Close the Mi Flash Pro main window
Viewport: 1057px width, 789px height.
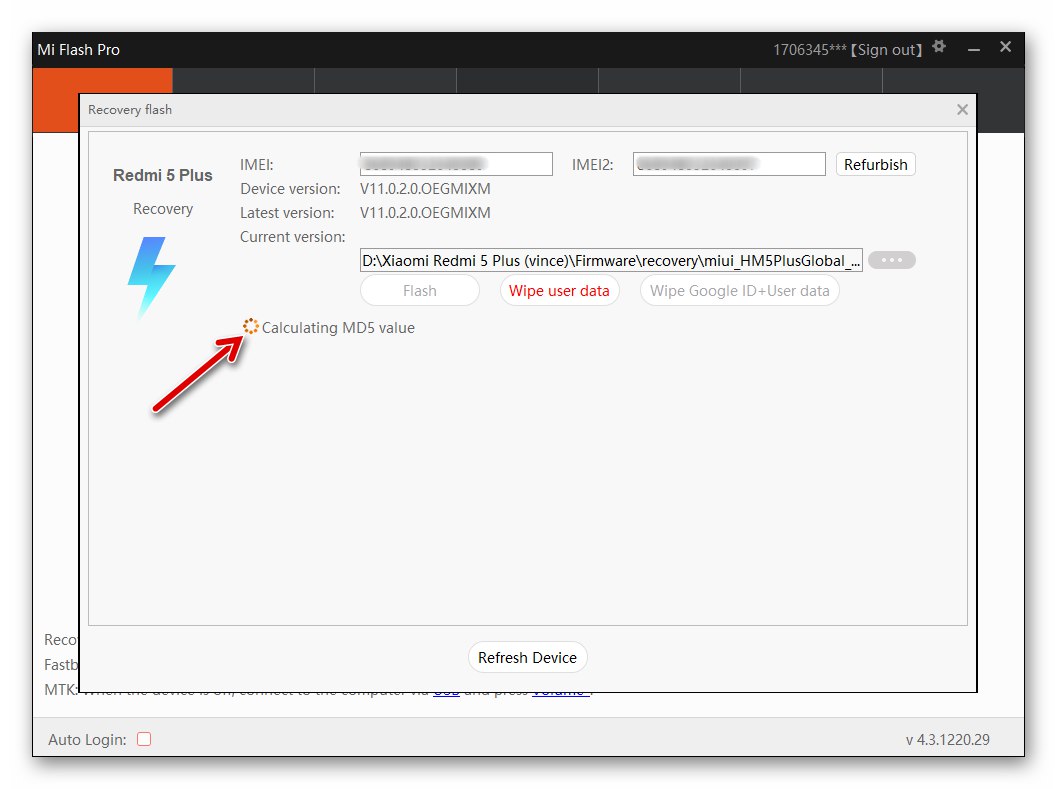(1005, 47)
